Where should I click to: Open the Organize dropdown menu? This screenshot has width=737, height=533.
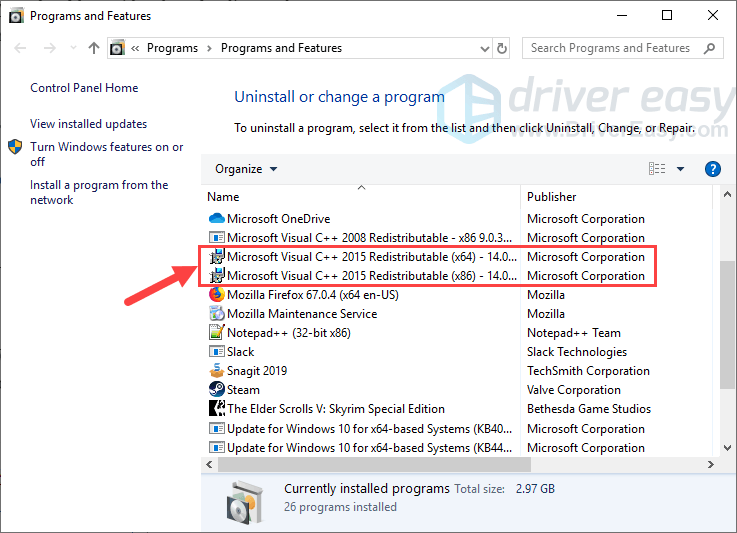(x=246, y=169)
